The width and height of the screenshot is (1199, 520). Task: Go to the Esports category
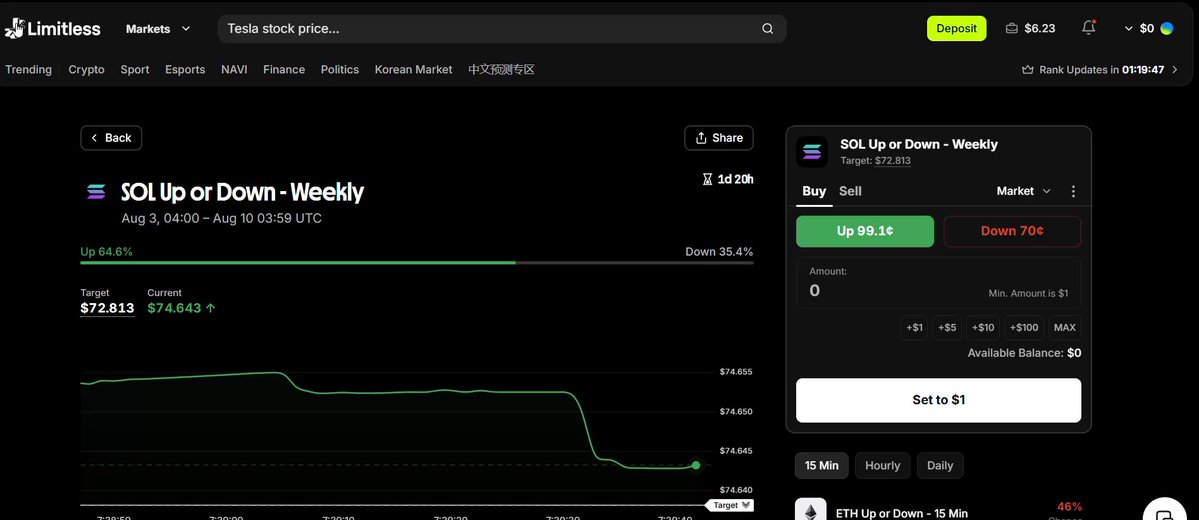pos(185,70)
